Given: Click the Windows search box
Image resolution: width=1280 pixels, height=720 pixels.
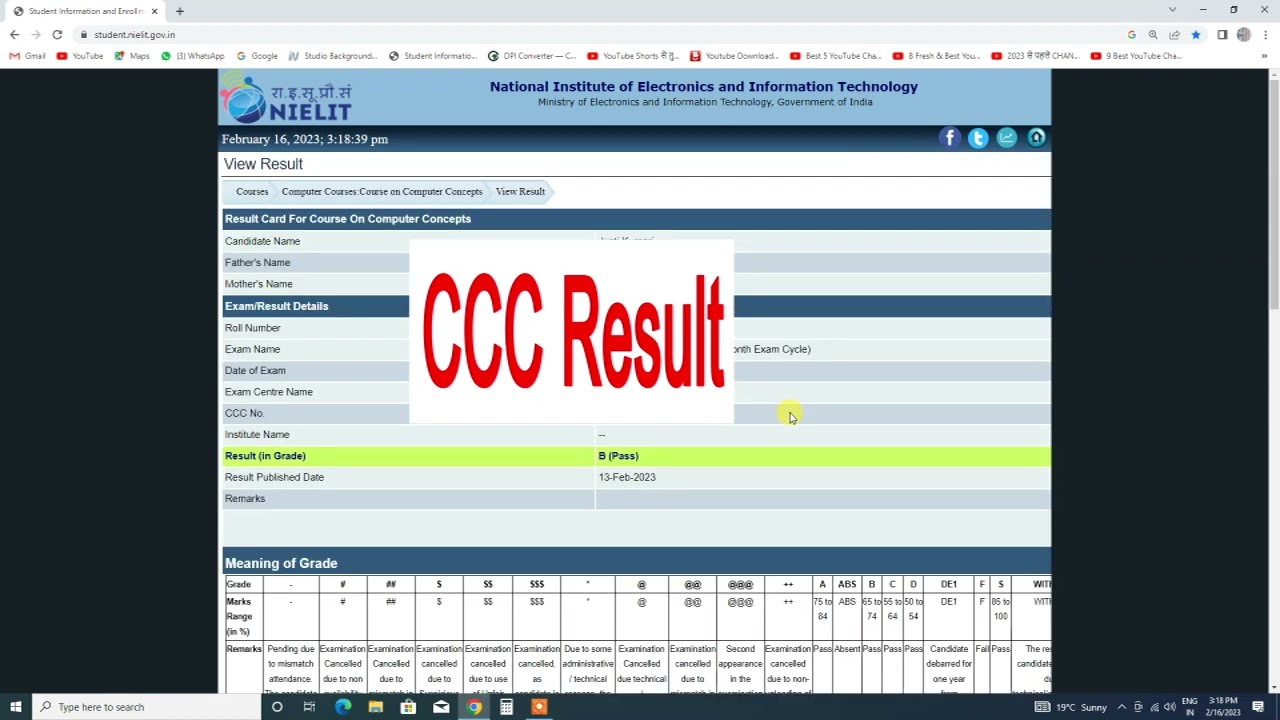Looking at the screenshot, I should pos(146,707).
